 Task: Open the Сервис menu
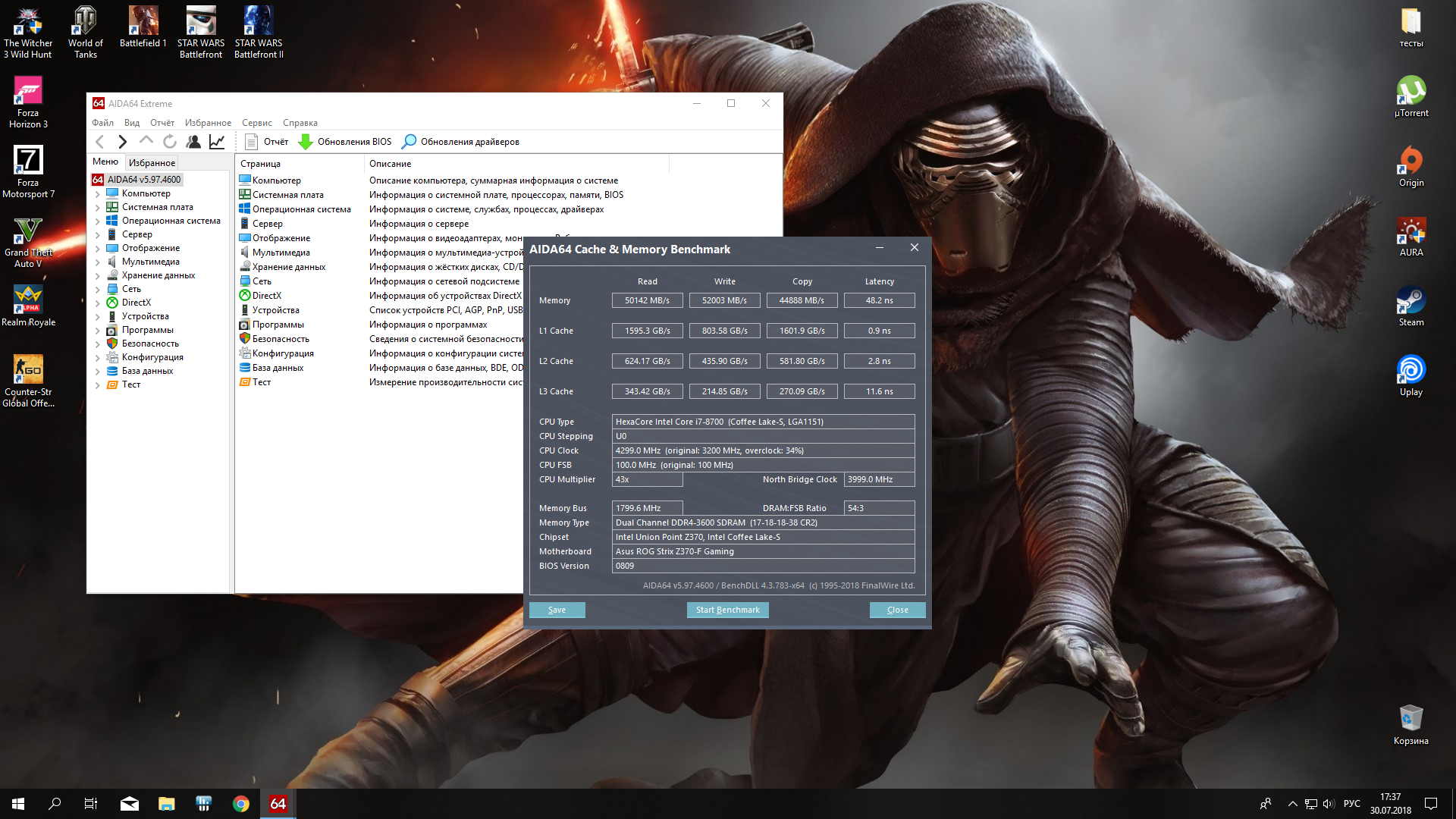click(256, 123)
